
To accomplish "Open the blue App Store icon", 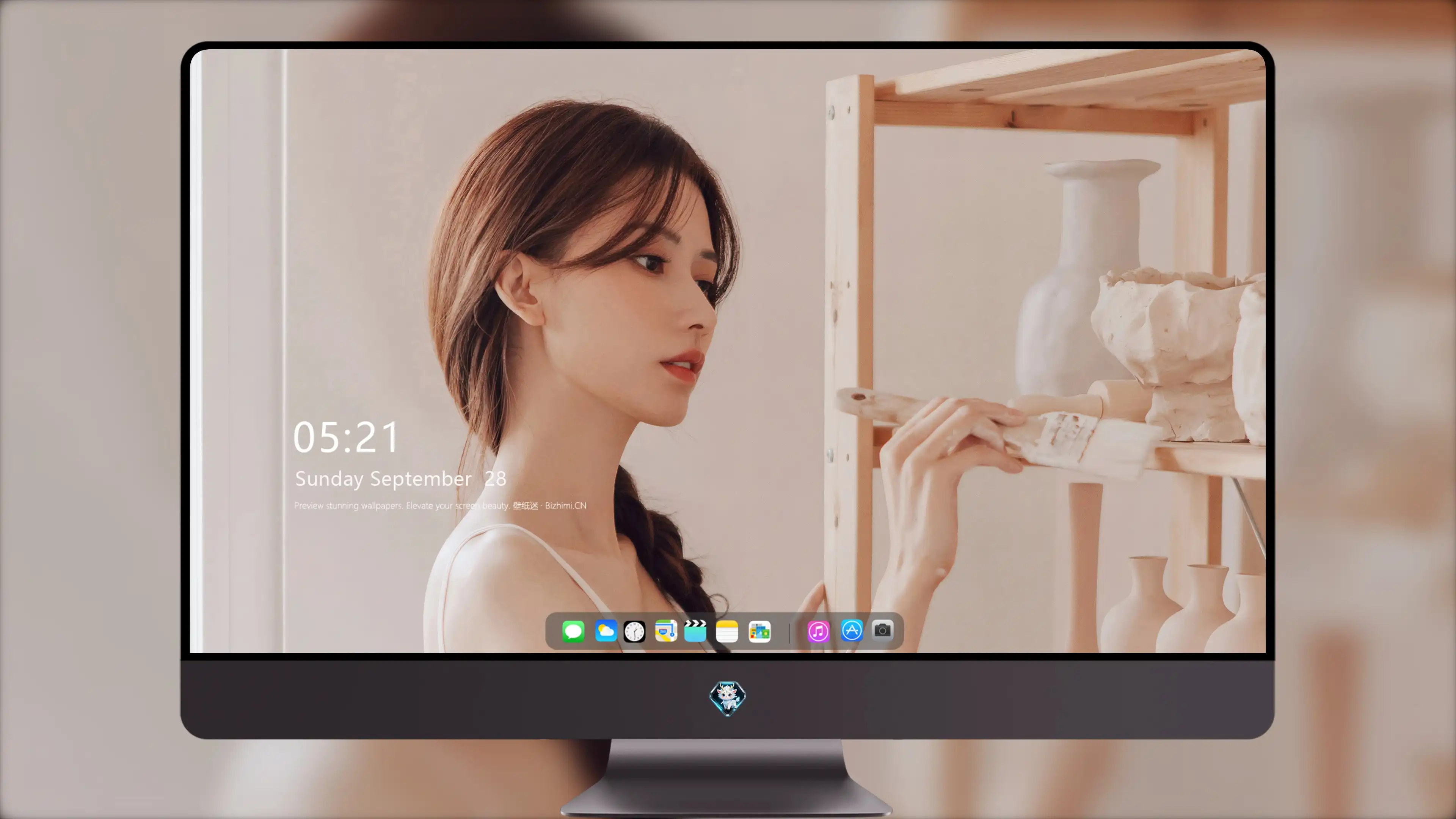I will [x=852, y=630].
